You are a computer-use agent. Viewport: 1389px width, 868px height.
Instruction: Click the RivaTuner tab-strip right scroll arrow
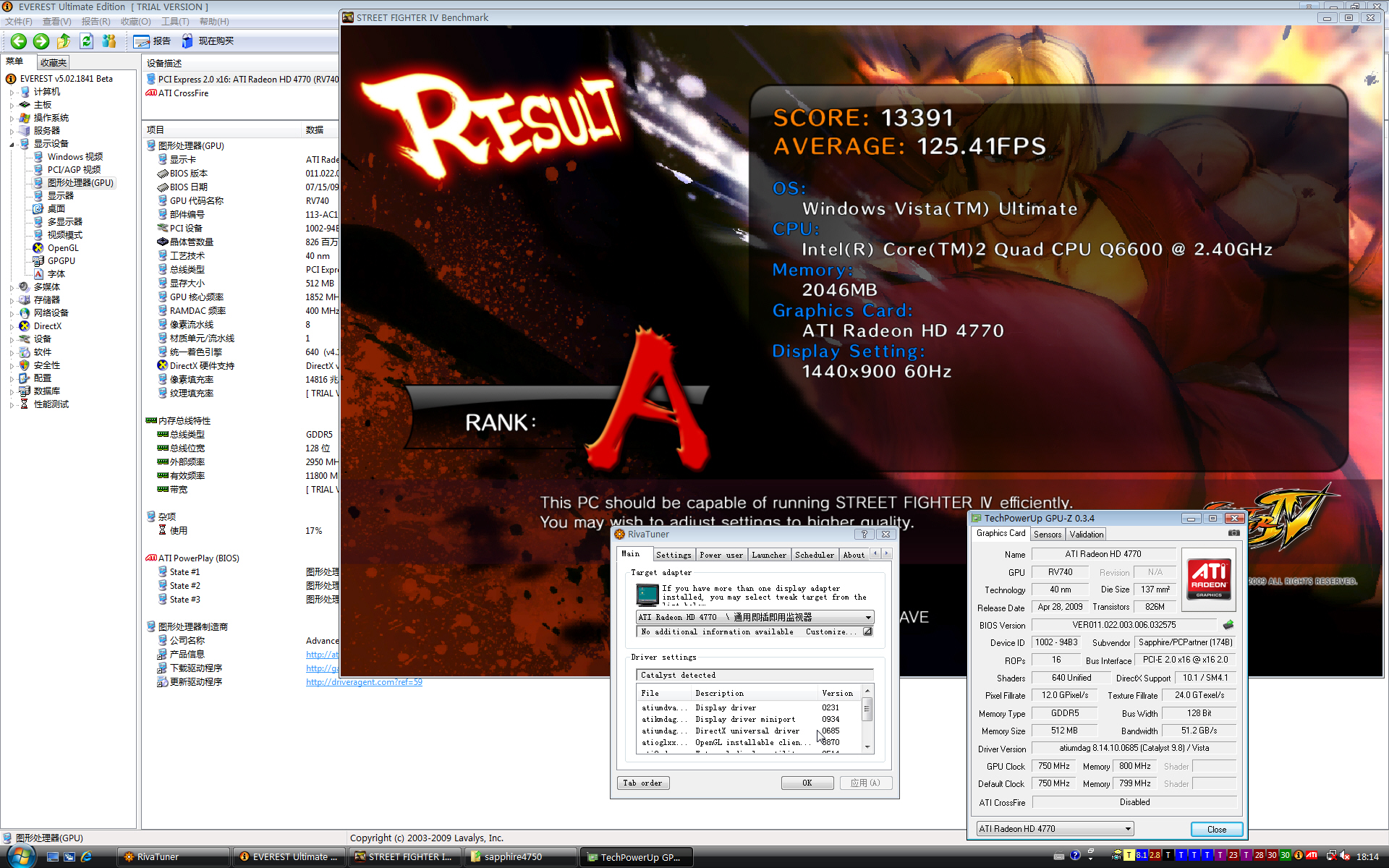coord(886,554)
